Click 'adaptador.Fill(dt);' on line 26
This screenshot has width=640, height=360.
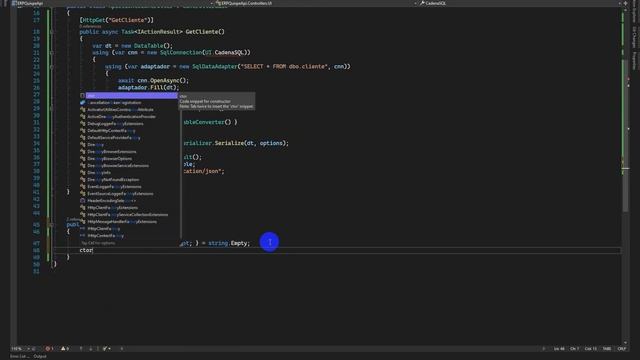pos(149,87)
